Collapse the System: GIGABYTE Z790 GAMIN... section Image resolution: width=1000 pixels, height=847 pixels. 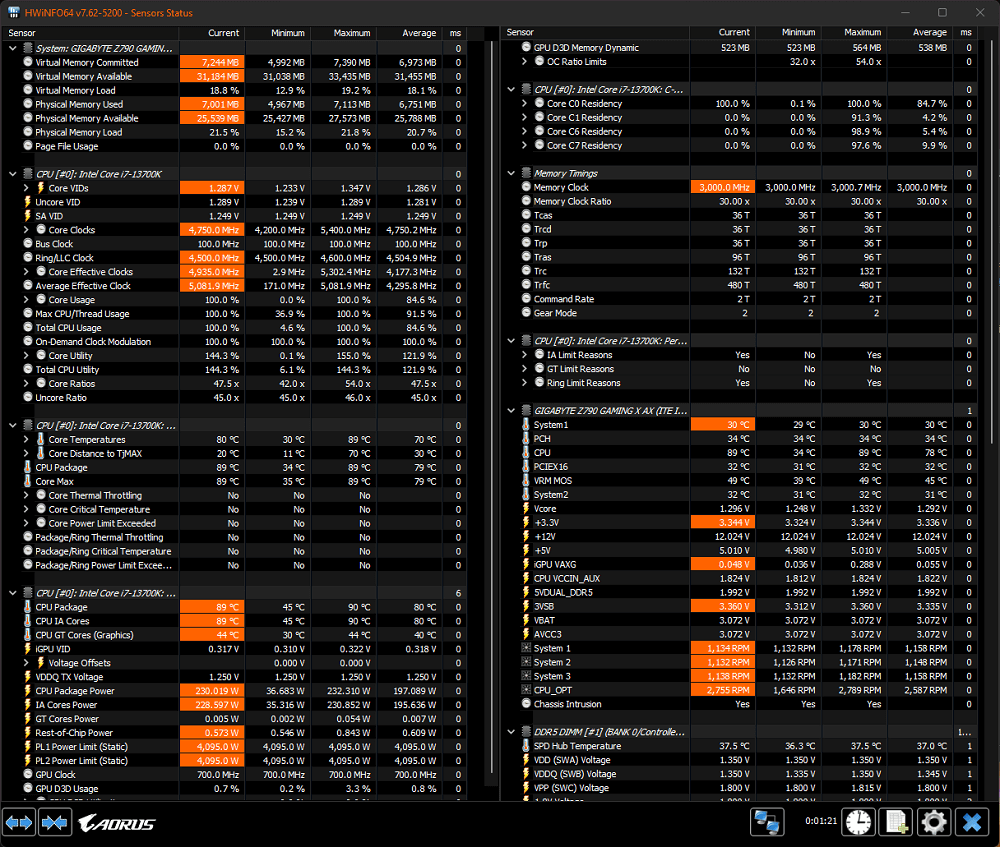pyautogui.click(x=13, y=48)
